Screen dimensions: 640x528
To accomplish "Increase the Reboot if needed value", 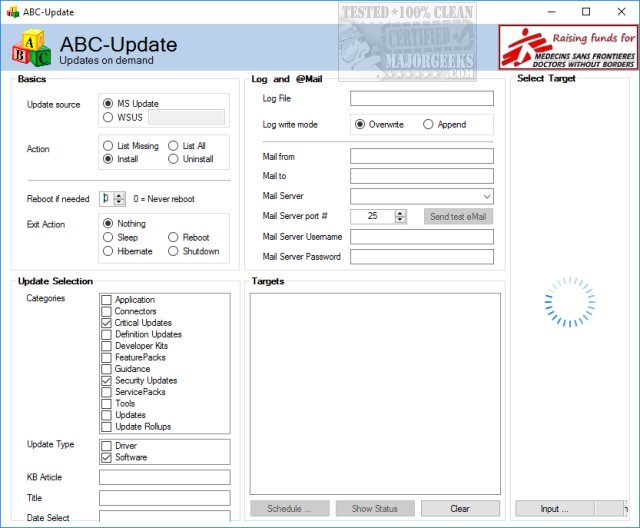I will pyautogui.click(x=120, y=195).
